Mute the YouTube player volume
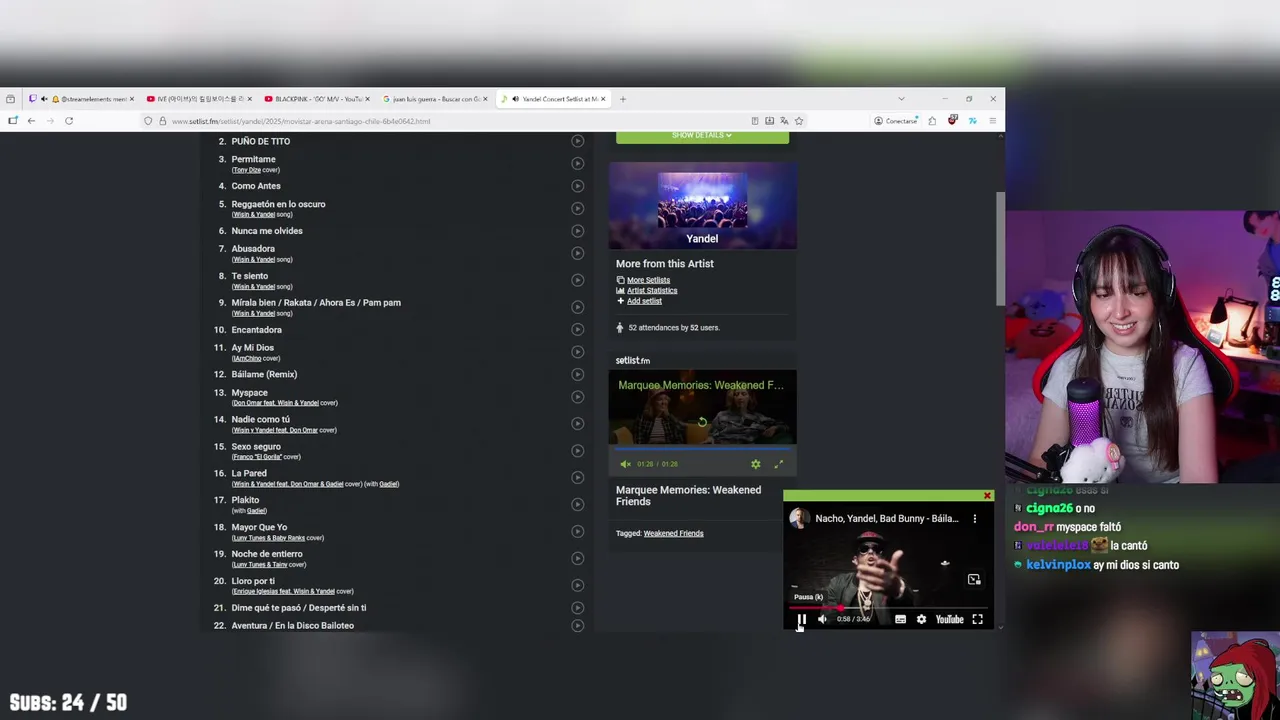The width and height of the screenshot is (1280, 720). pyautogui.click(x=822, y=619)
